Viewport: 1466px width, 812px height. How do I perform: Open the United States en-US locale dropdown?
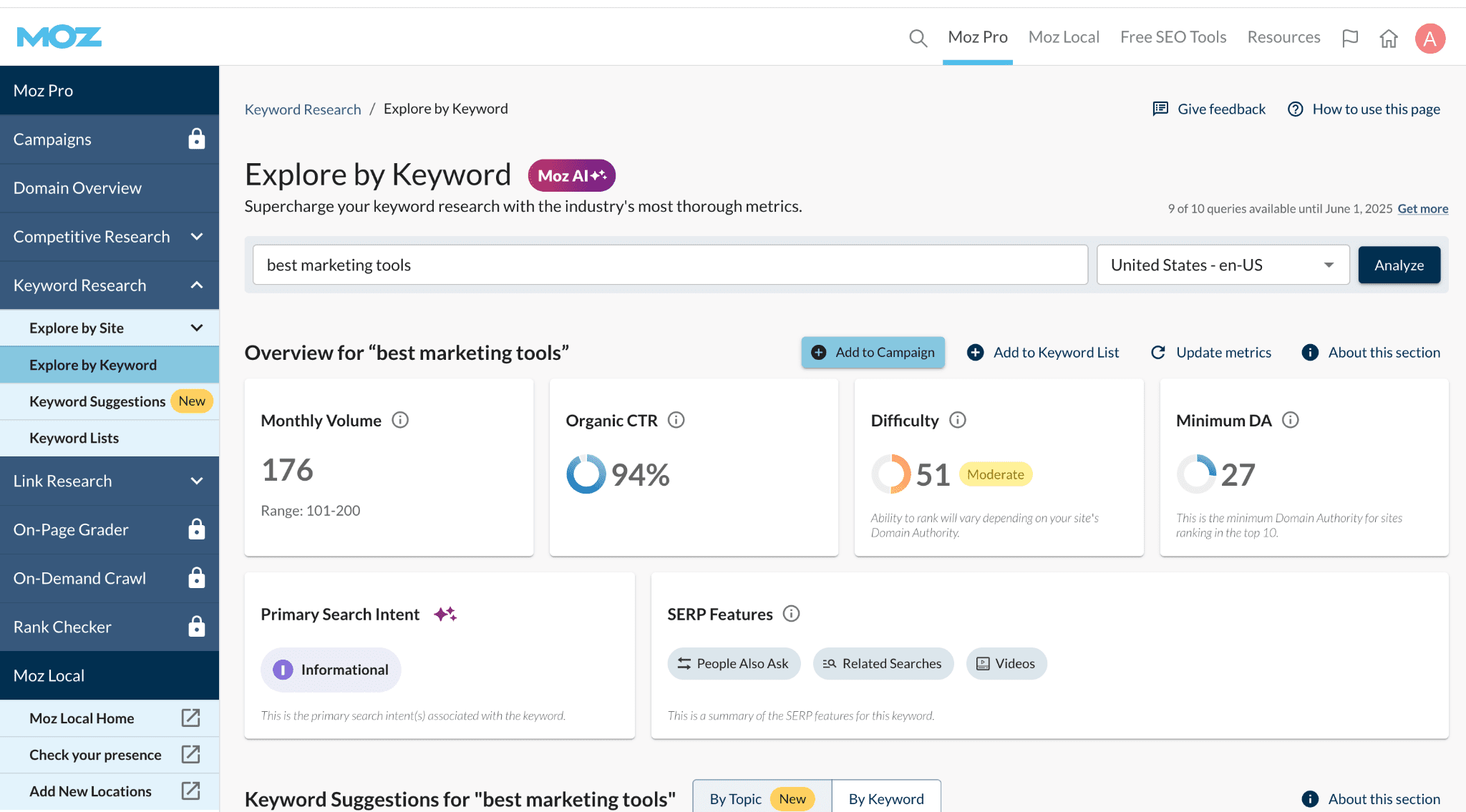[x=1223, y=265]
